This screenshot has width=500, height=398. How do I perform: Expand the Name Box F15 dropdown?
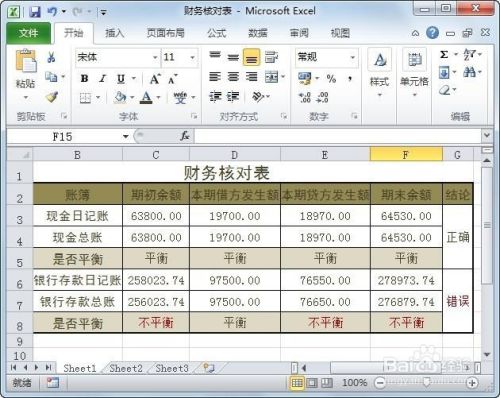[x=125, y=136]
